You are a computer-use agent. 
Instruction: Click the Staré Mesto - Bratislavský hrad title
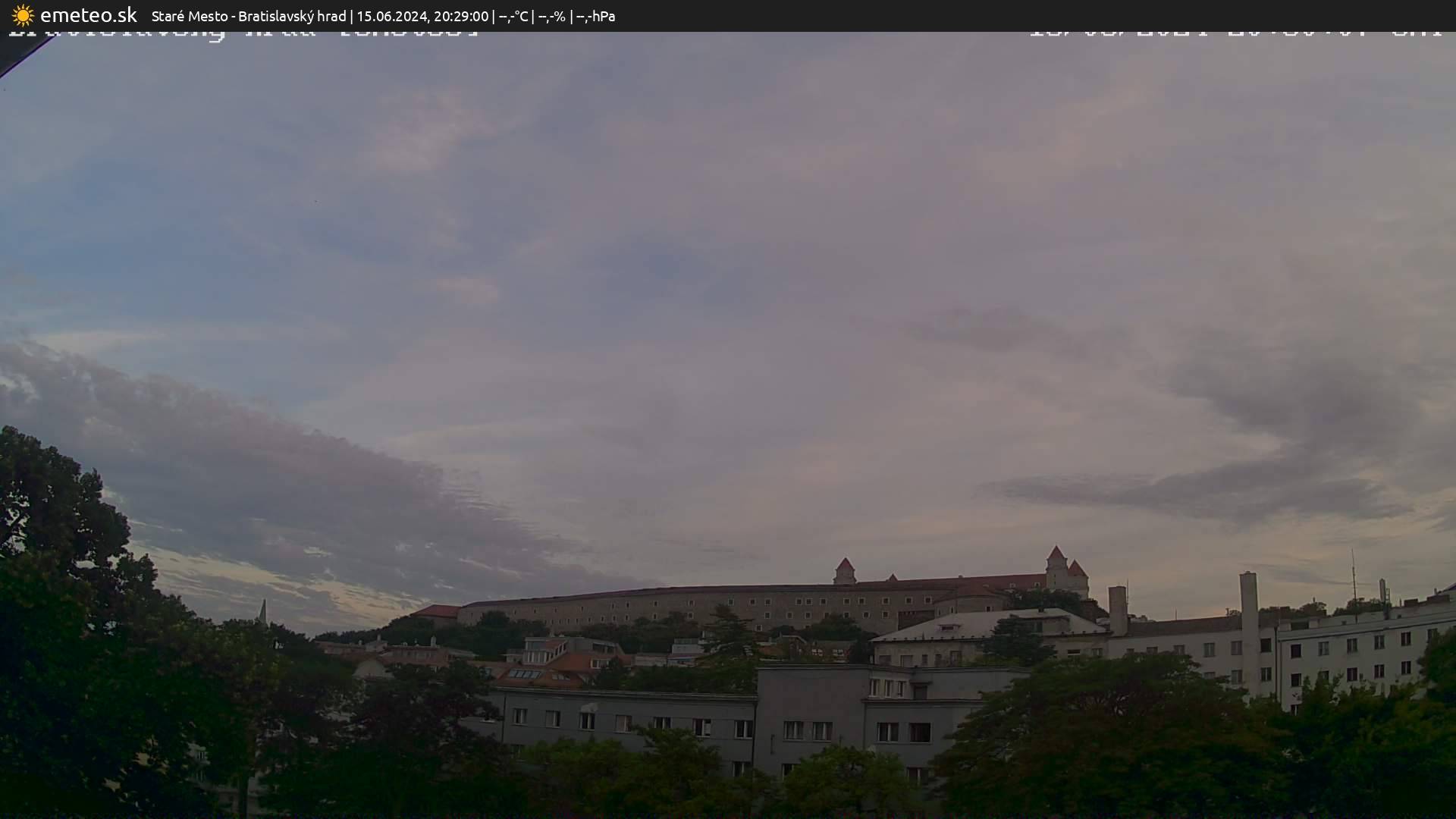pyautogui.click(x=248, y=16)
